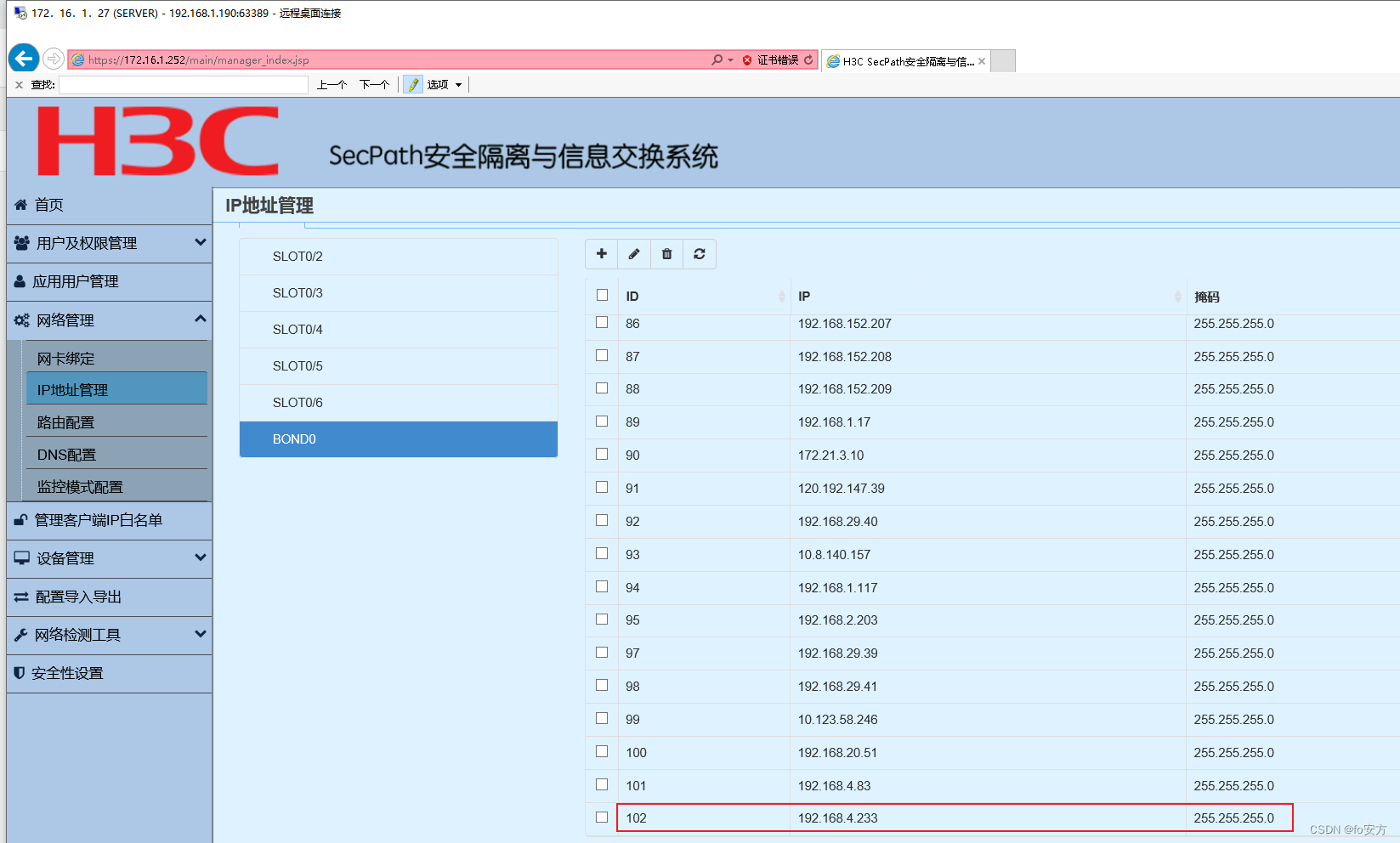Image resolution: width=1400 pixels, height=843 pixels.
Task: Open a new blank browser tab
Action: pyautogui.click(x=1004, y=61)
